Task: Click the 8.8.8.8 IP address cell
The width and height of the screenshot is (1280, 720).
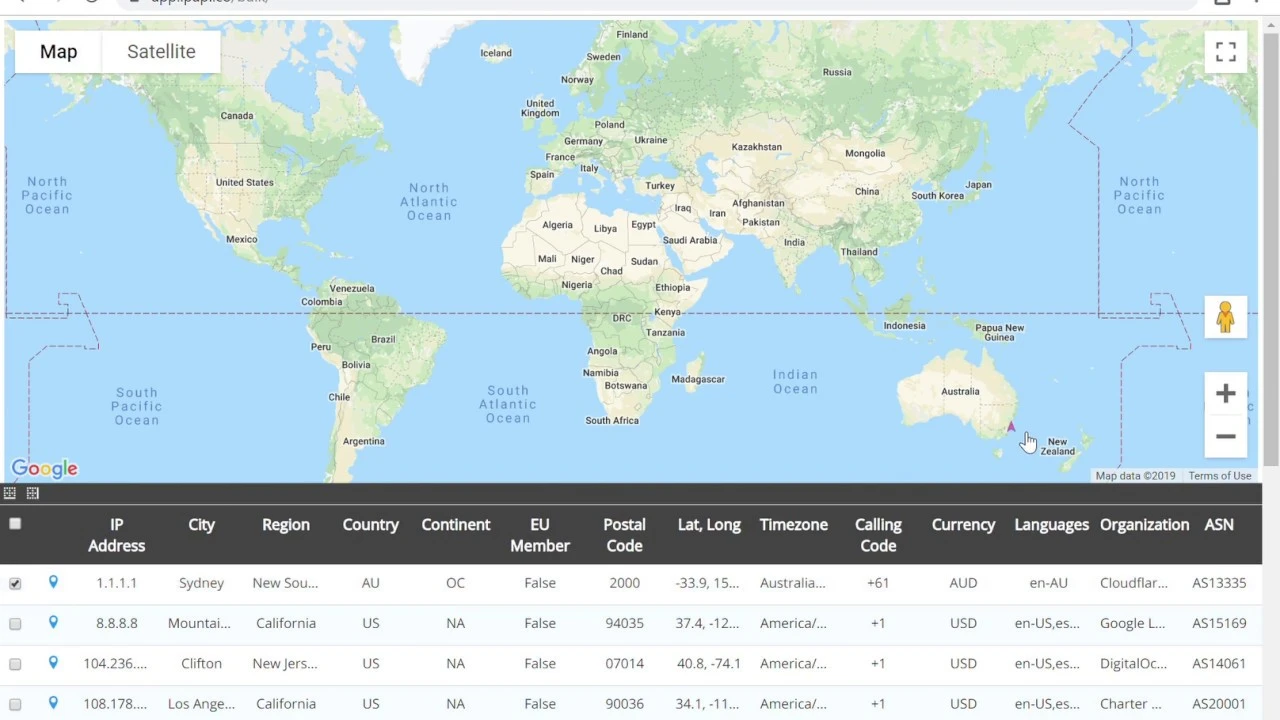Action: point(117,623)
